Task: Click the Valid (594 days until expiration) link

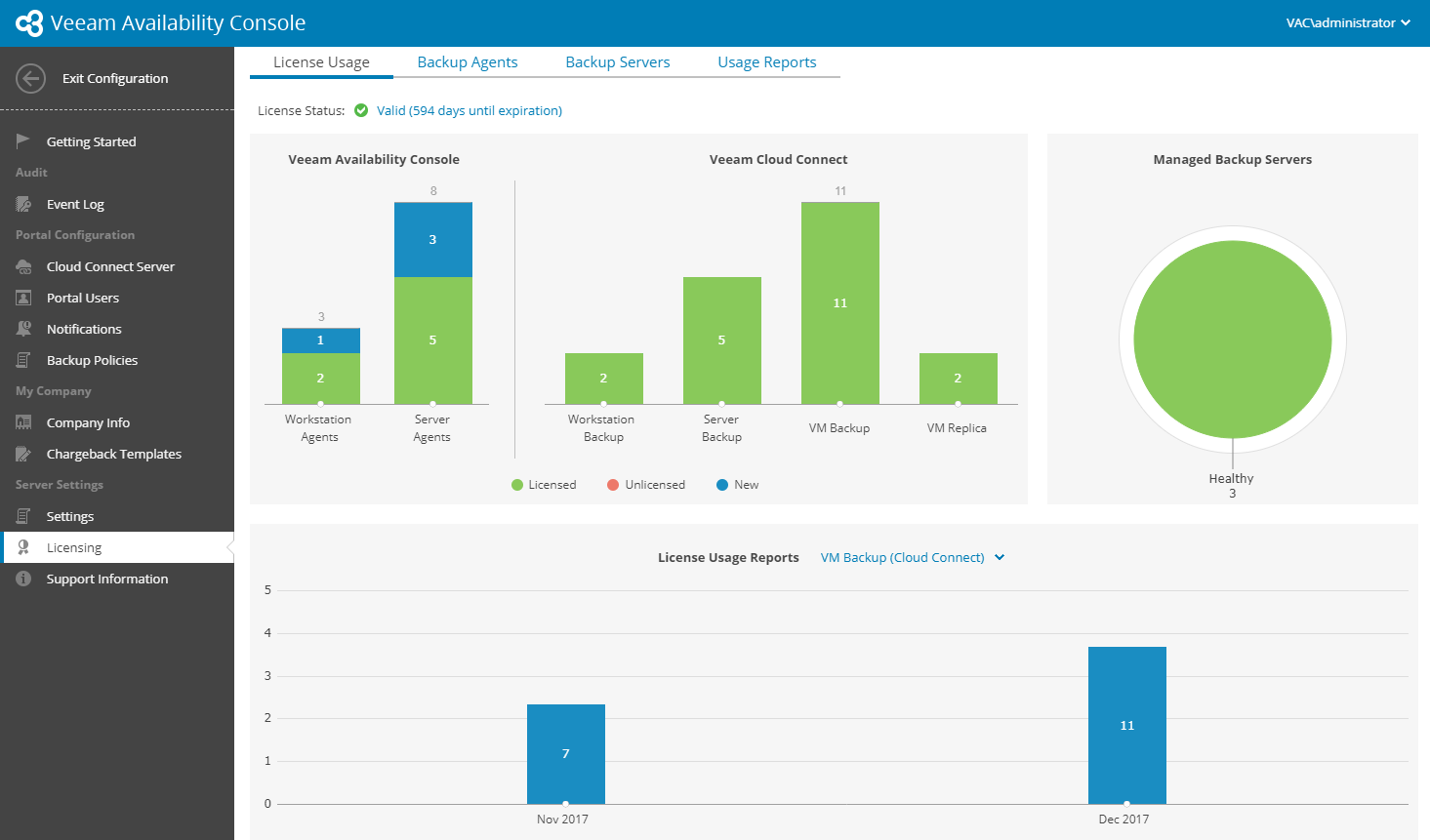Action: [x=470, y=110]
